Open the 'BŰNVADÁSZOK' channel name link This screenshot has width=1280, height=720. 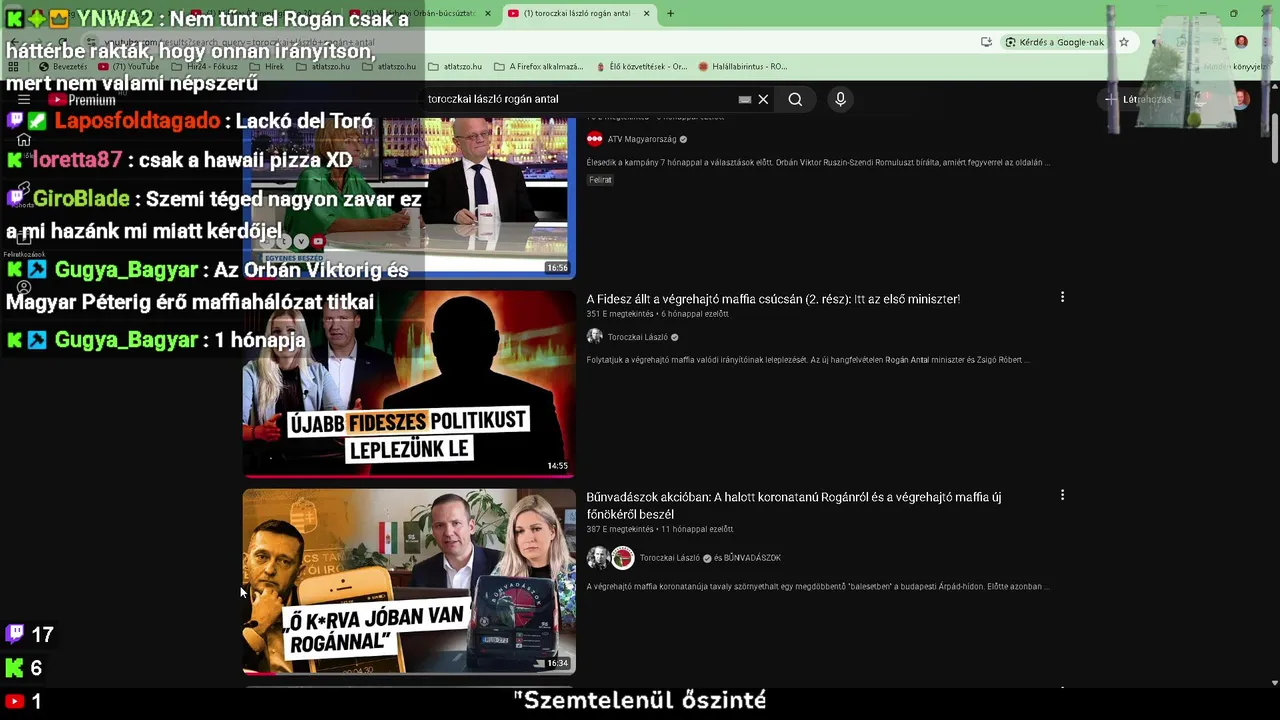(752, 558)
